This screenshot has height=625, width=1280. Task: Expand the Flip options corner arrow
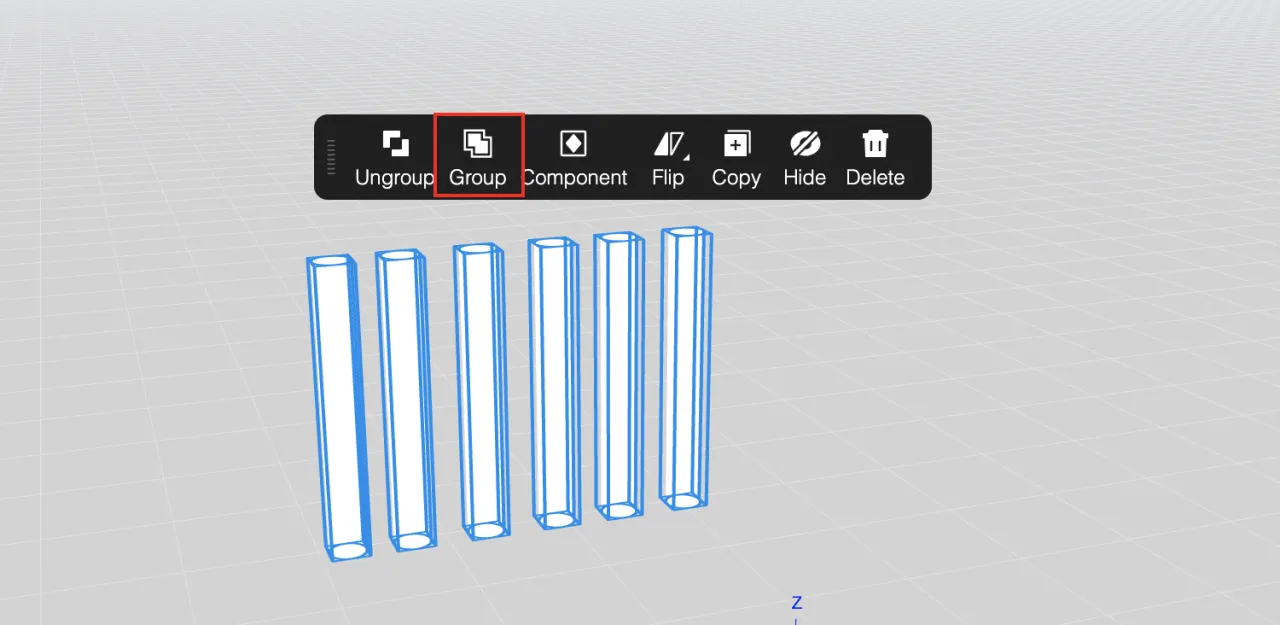[686, 156]
